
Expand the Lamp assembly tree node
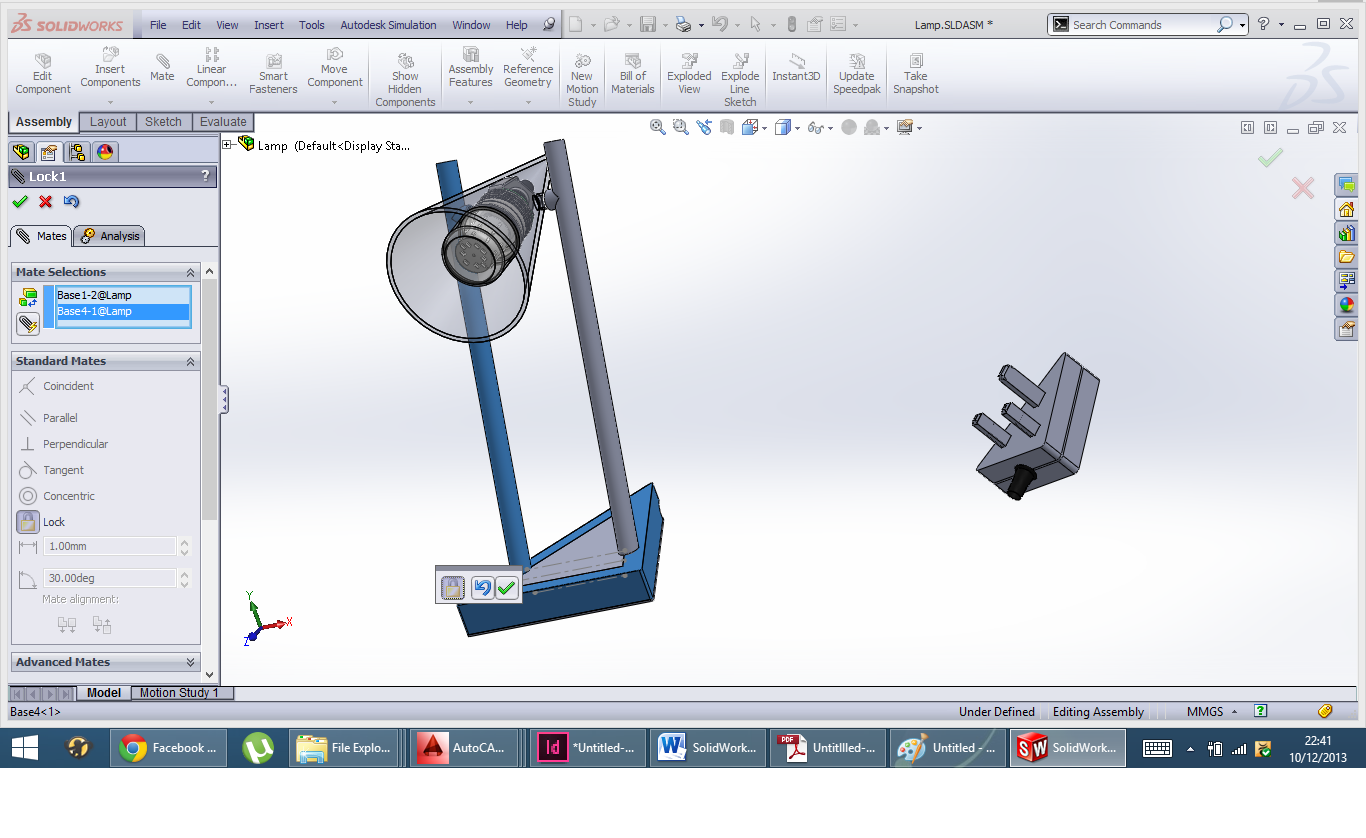[x=227, y=145]
